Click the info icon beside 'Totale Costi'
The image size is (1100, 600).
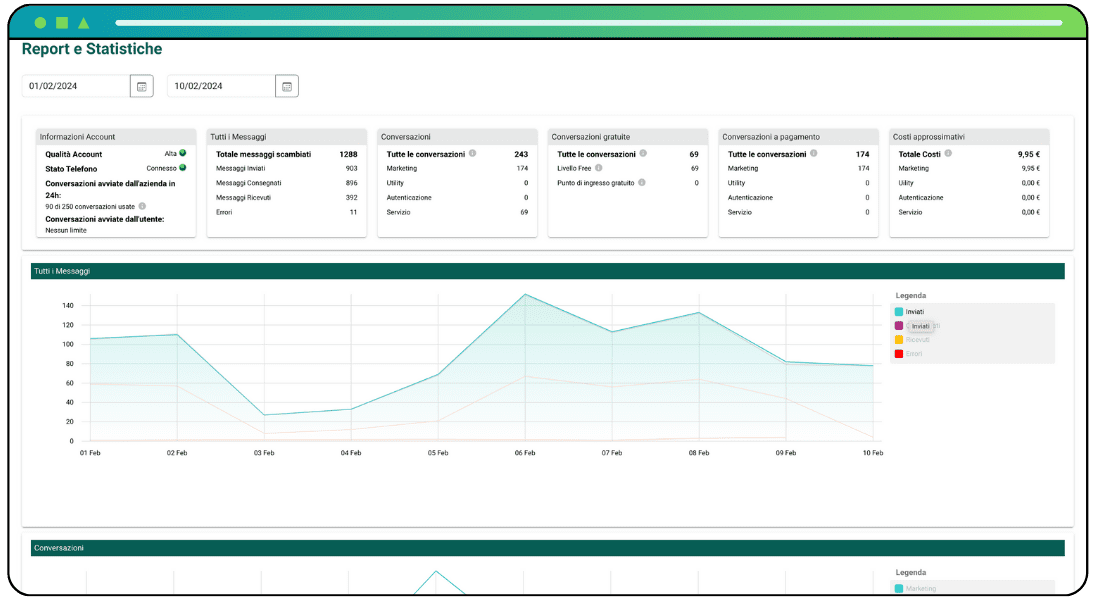click(x=948, y=154)
